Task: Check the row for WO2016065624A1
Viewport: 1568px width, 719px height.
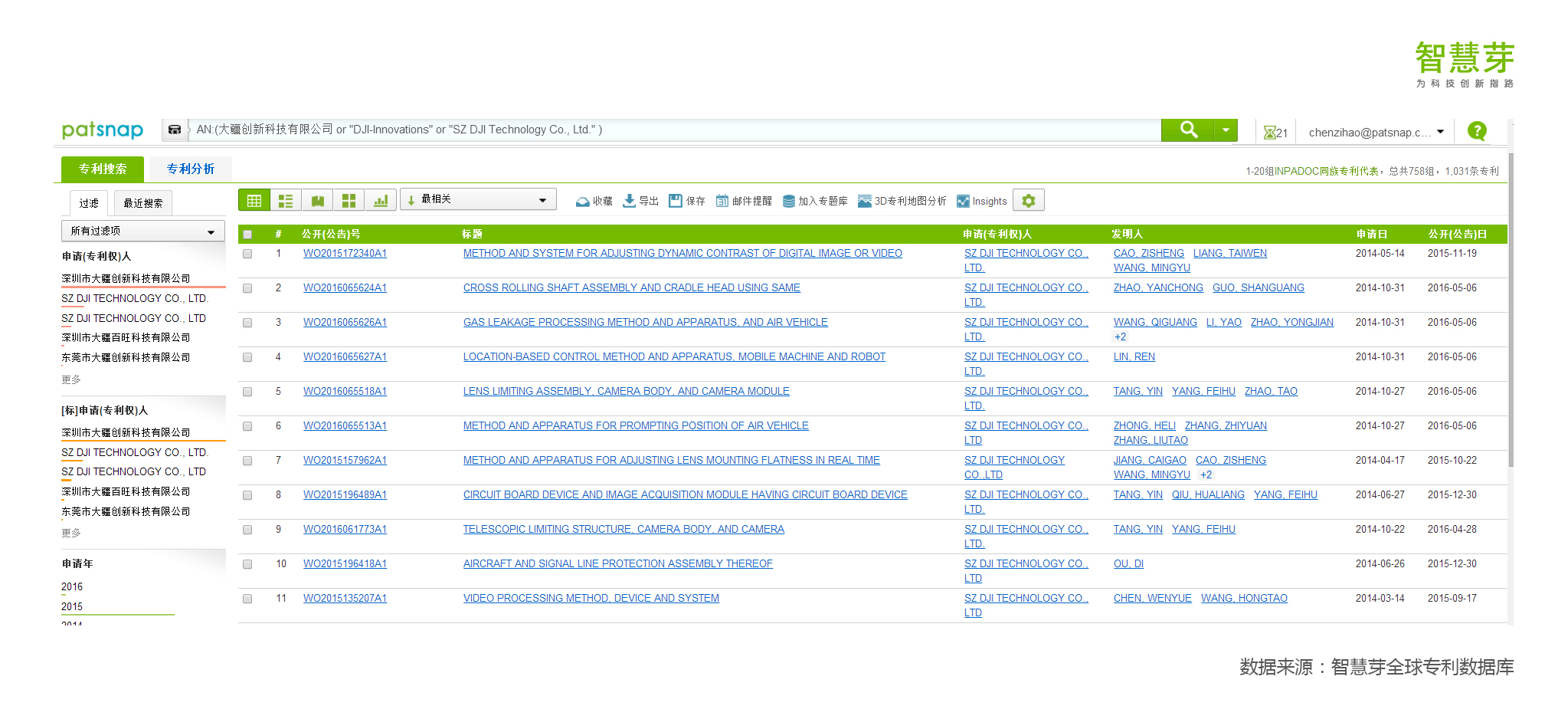Action: (247, 288)
